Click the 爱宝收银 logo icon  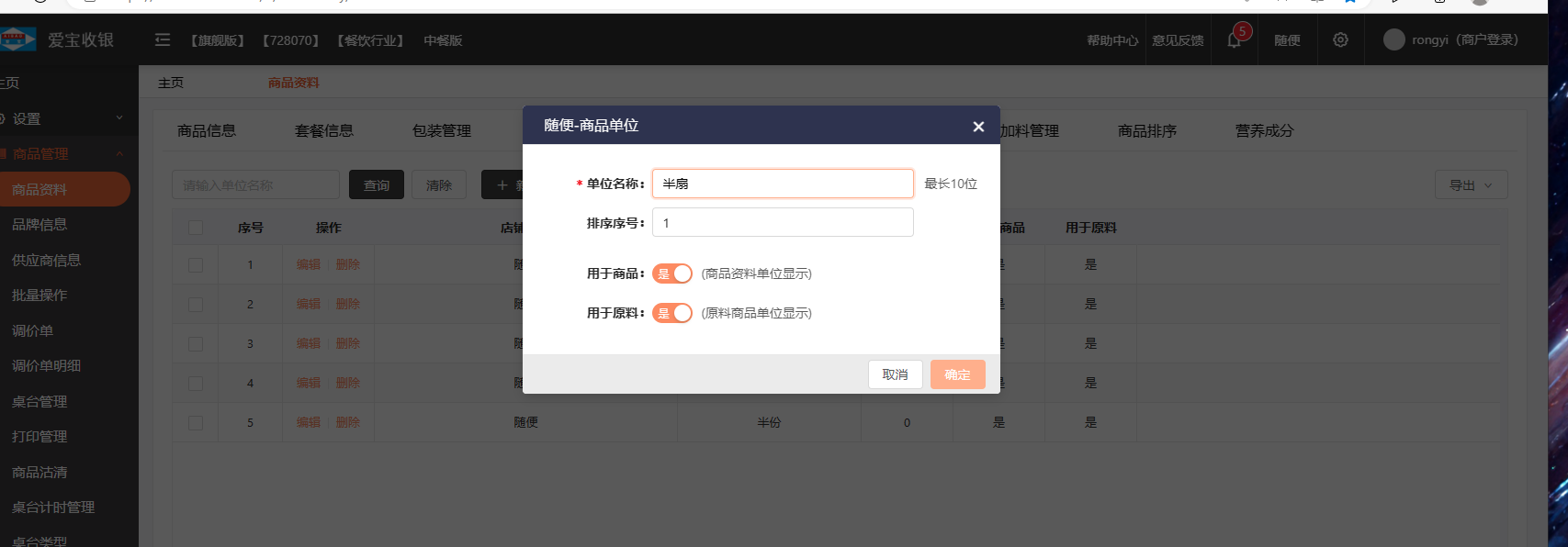18,39
